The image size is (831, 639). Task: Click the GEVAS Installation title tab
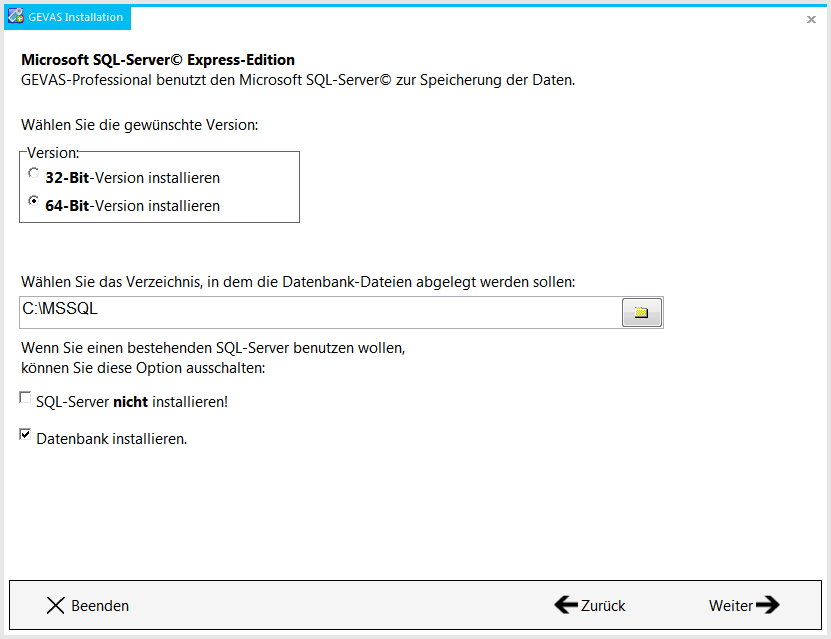pyautogui.click(x=67, y=17)
